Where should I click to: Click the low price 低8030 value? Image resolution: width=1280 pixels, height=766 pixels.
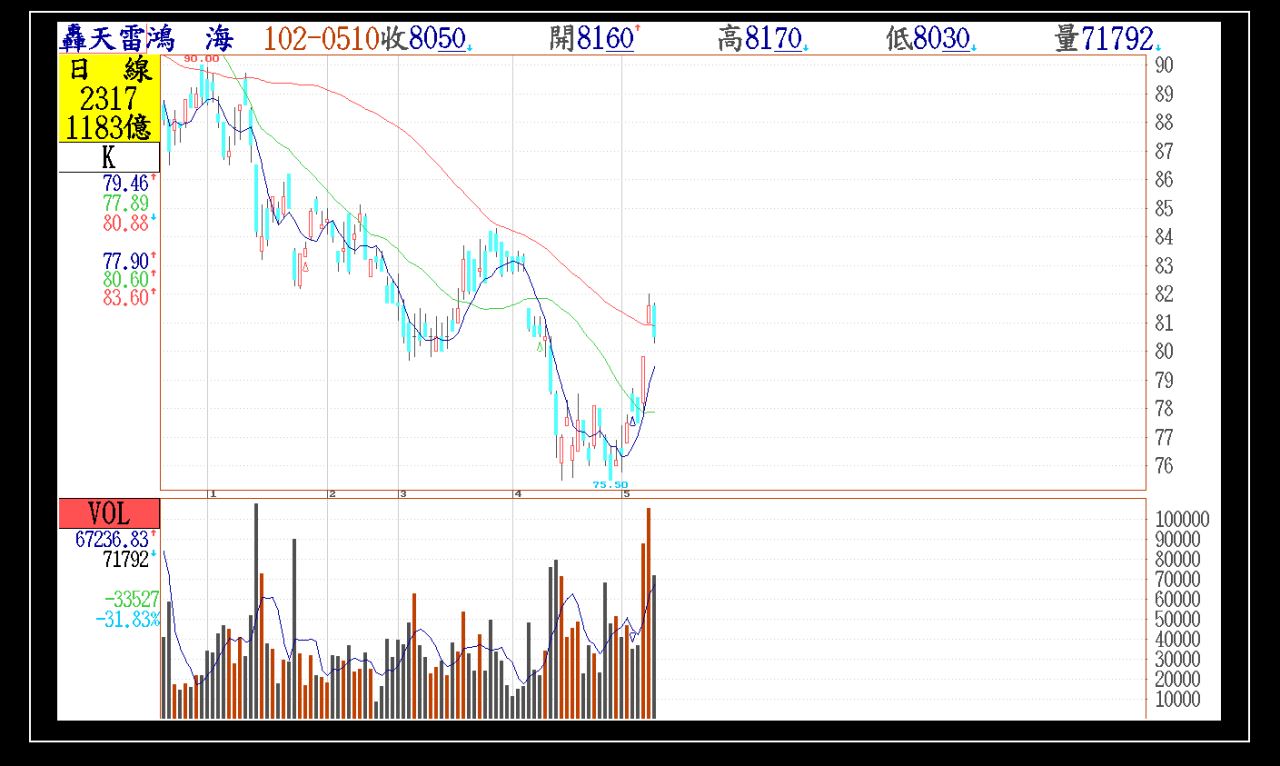click(x=930, y=40)
